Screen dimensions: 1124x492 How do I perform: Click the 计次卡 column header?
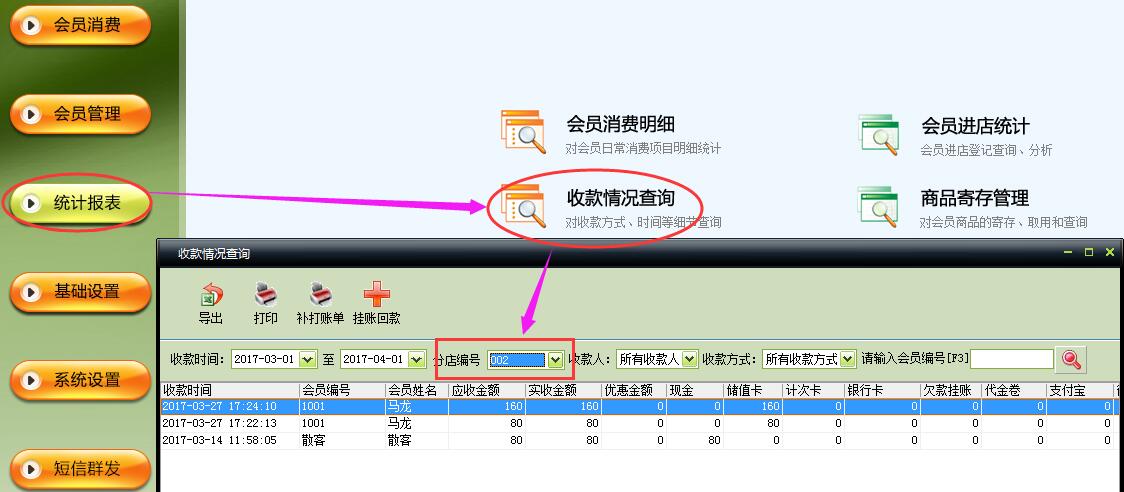pos(814,390)
